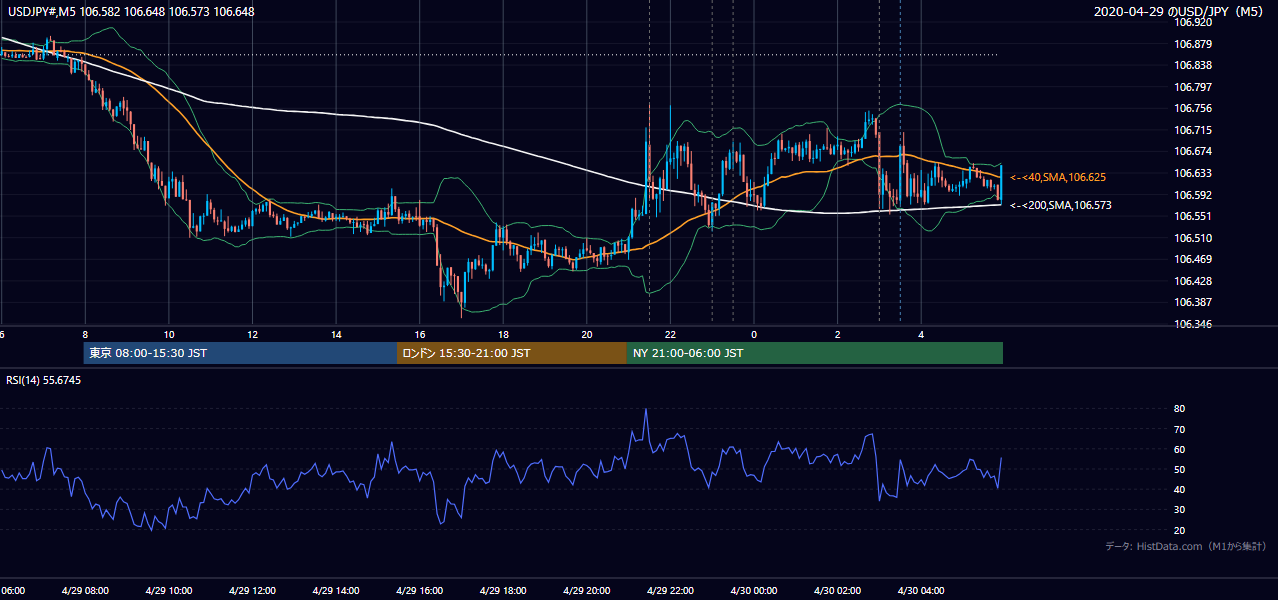Viewport: 1278px width, 600px height.
Task: Click RSI scale level 40
Action: point(1180,489)
